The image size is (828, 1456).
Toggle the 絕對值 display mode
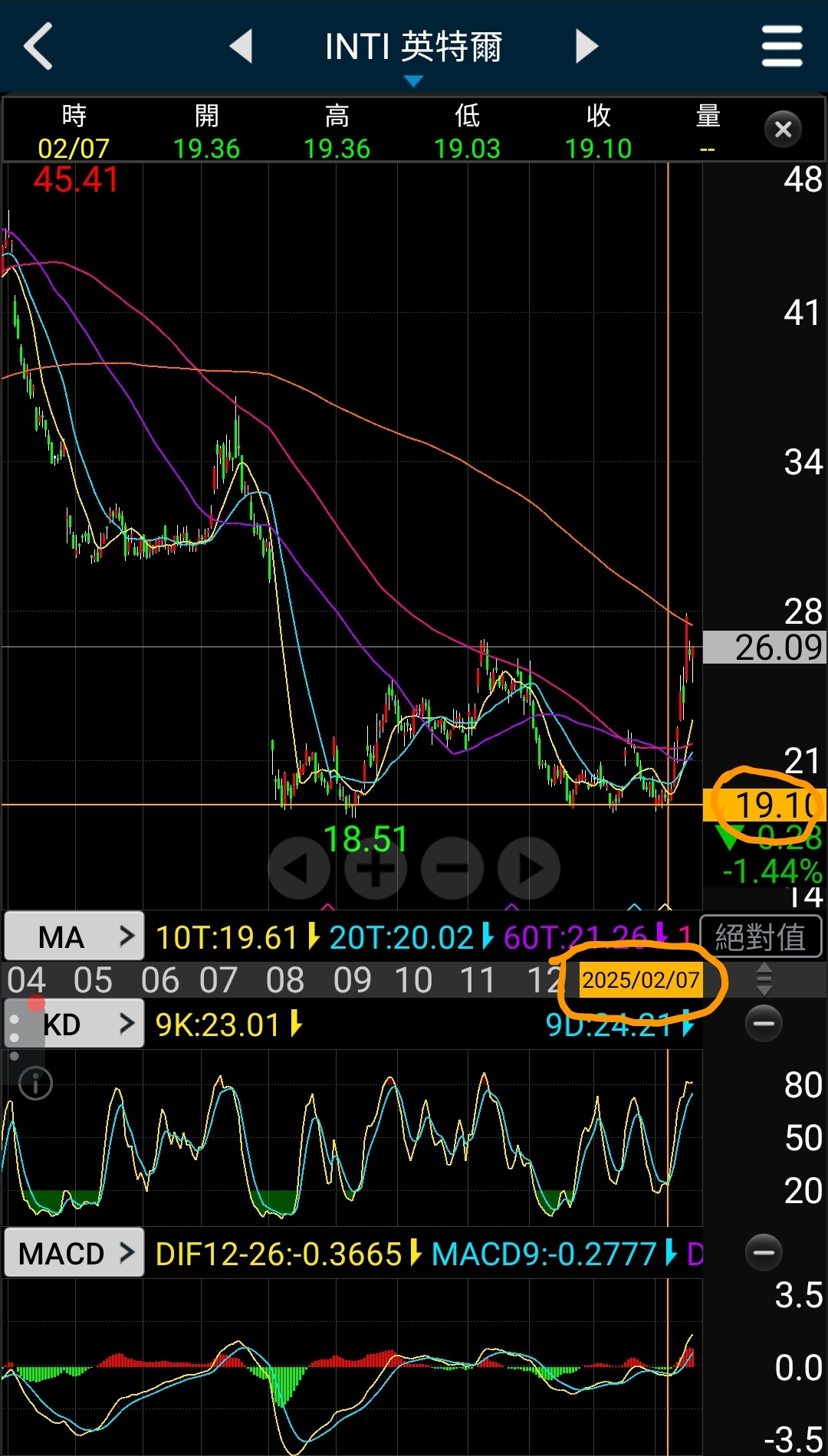click(761, 936)
